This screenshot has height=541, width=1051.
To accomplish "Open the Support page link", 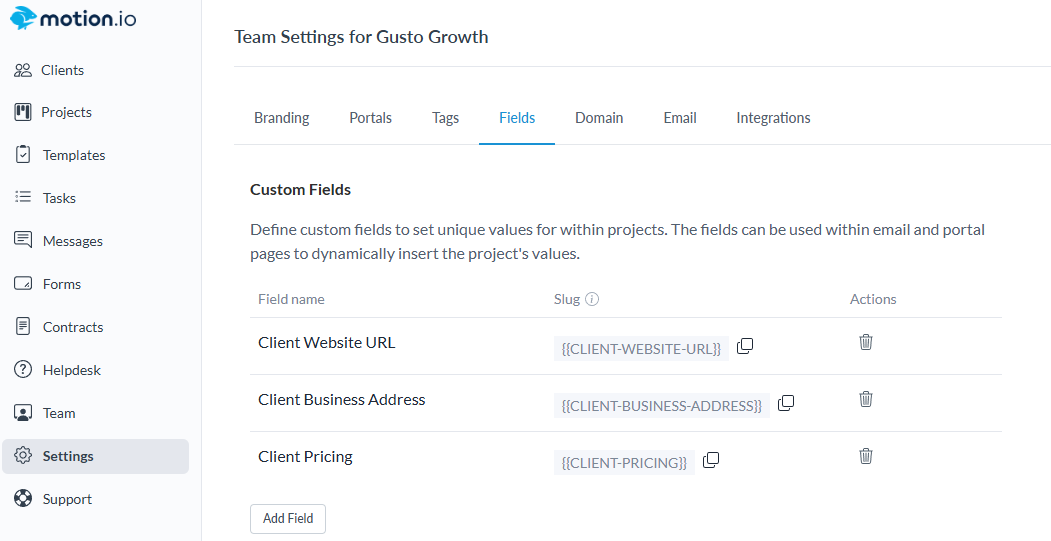I will coord(67,499).
